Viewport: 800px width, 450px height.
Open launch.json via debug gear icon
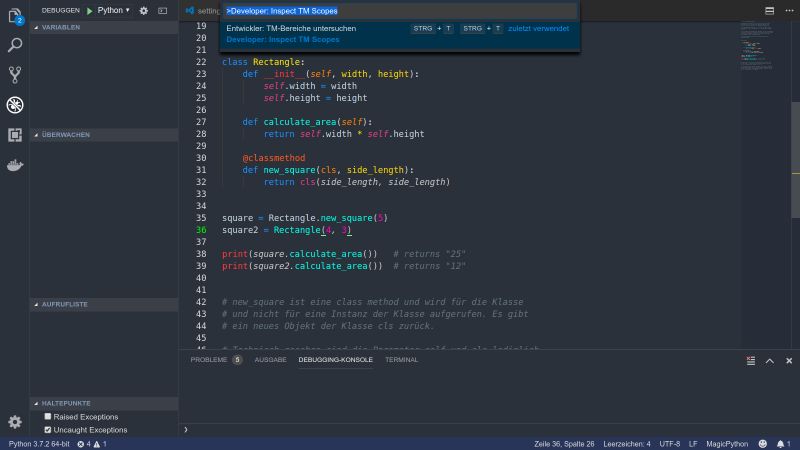click(144, 11)
